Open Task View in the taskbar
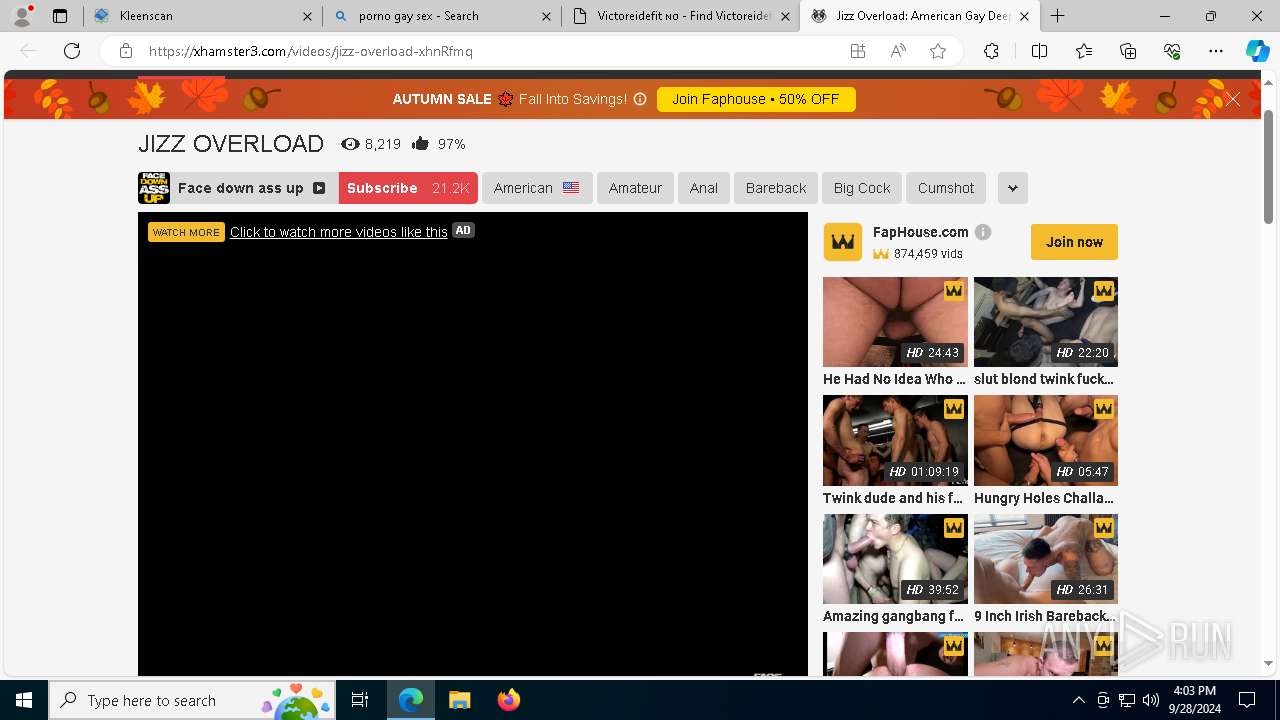The height and width of the screenshot is (720, 1280). tap(360, 700)
